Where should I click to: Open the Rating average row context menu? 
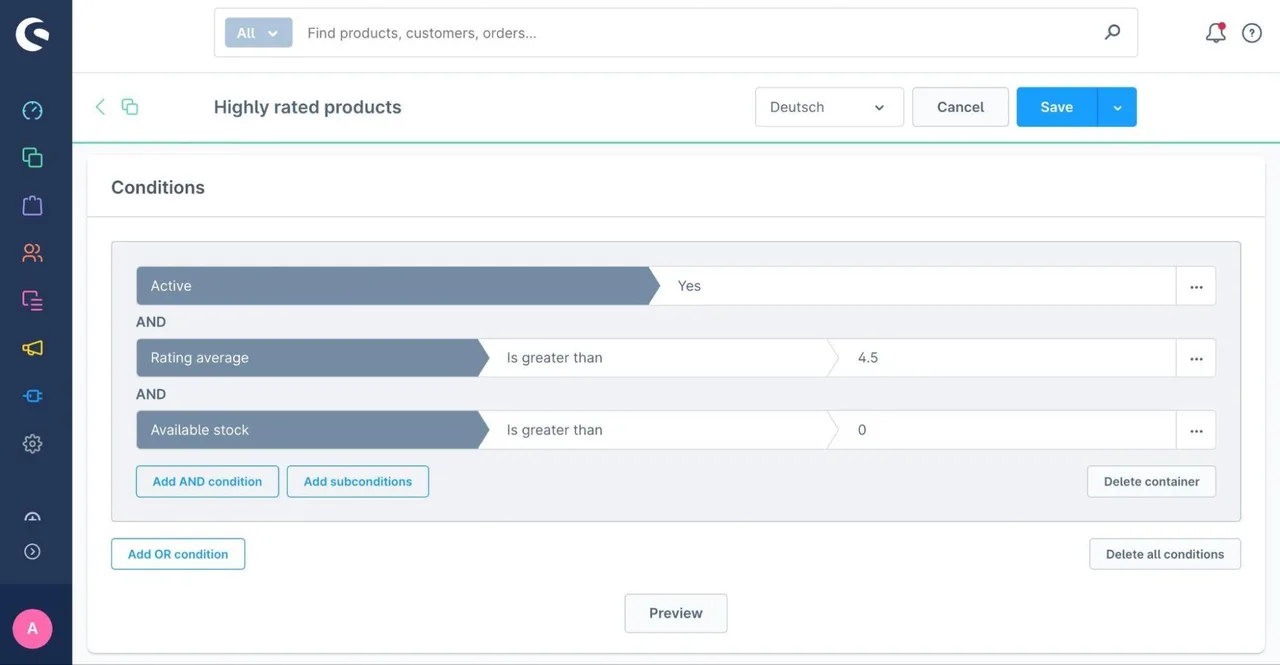[x=1196, y=358]
